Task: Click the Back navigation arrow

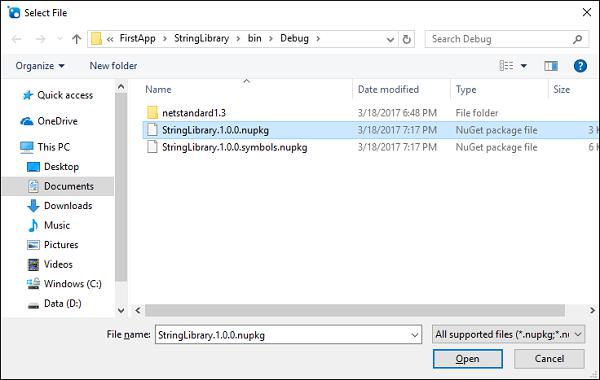Action: point(16,39)
